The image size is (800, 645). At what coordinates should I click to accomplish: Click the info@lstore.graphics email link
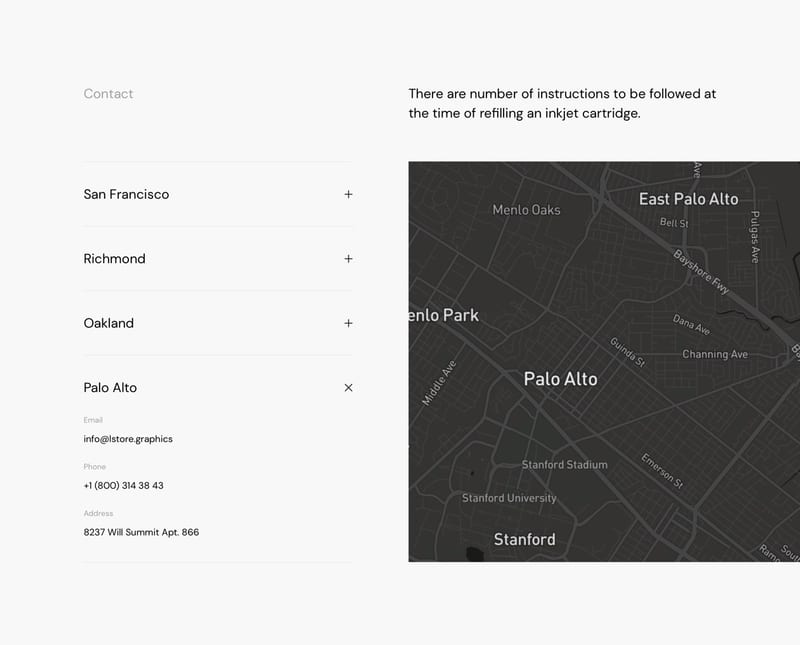(x=128, y=439)
